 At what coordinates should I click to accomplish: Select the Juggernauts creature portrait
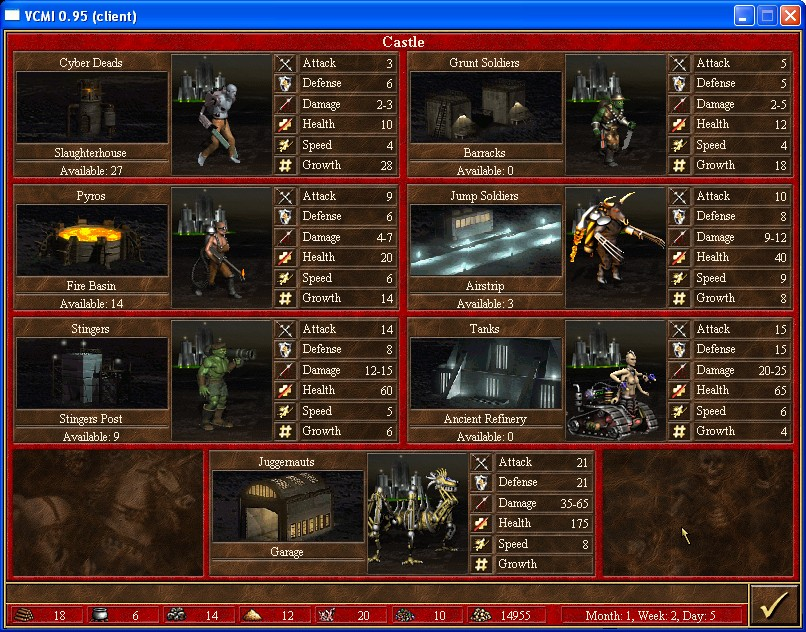pyautogui.click(x=417, y=513)
